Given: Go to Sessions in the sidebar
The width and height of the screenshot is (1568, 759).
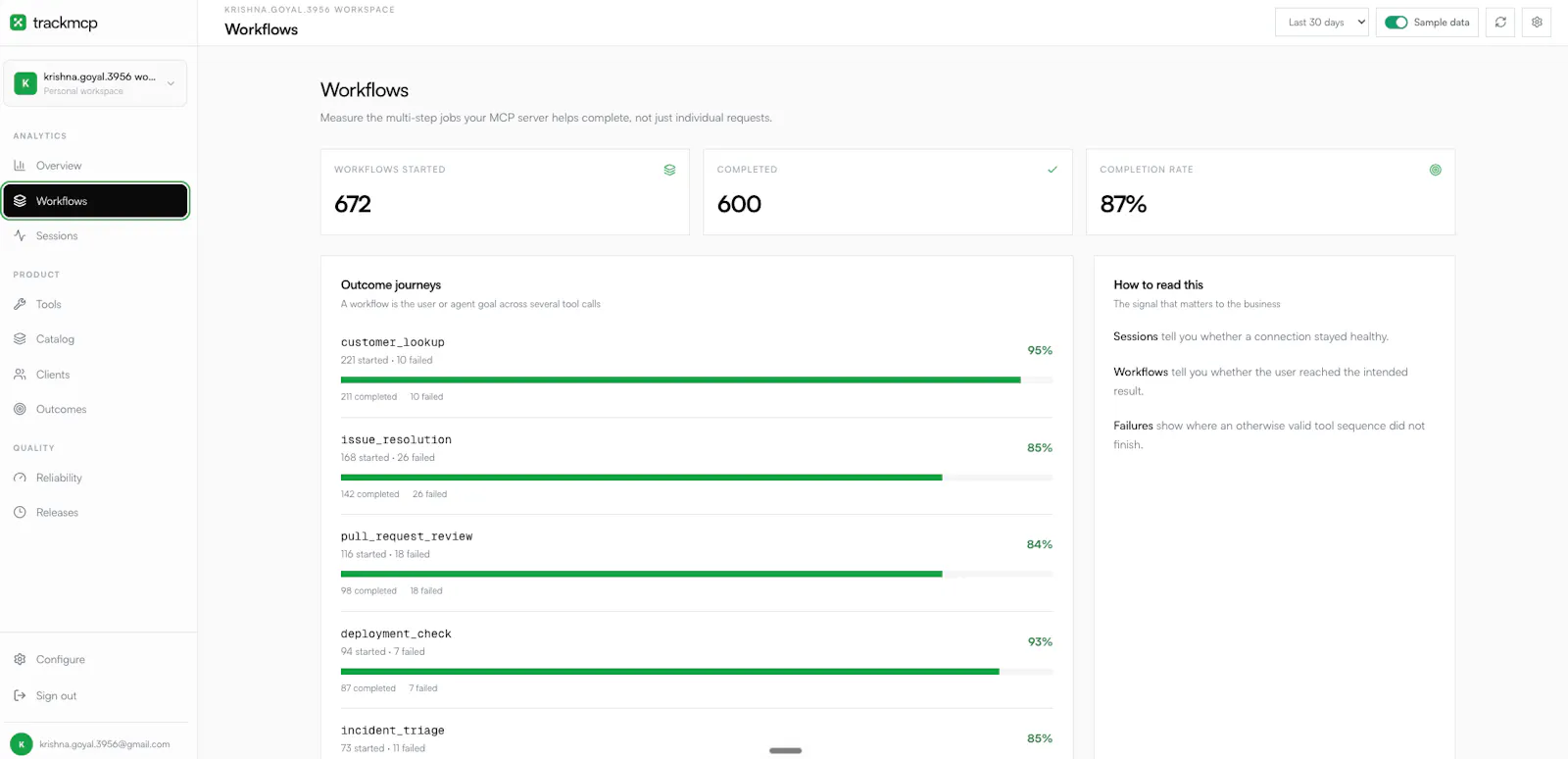Looking at the screenshot, I should 95,236.
